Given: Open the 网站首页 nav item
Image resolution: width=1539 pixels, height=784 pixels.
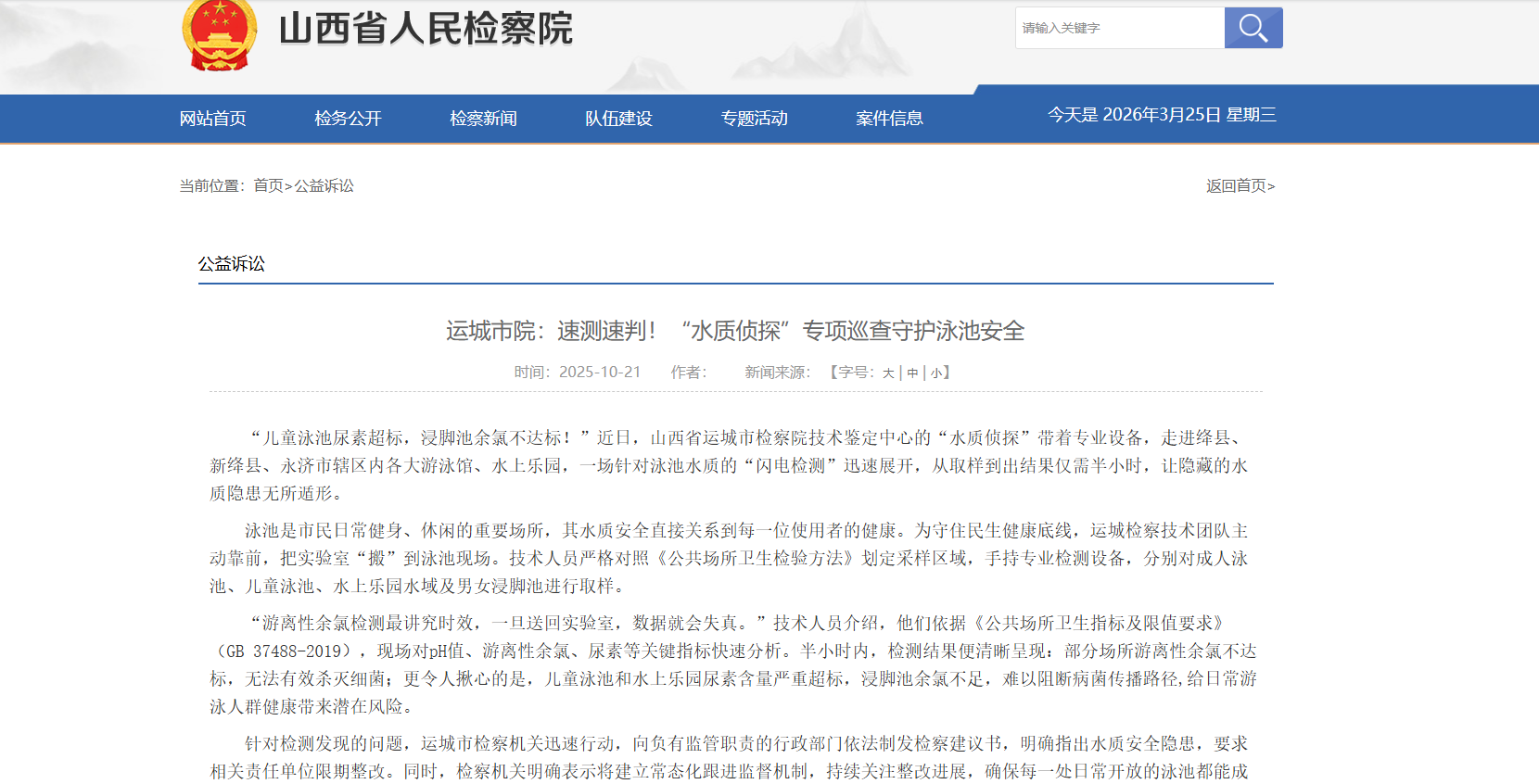Looking at the screenshot, I should [x=212, y=119].
